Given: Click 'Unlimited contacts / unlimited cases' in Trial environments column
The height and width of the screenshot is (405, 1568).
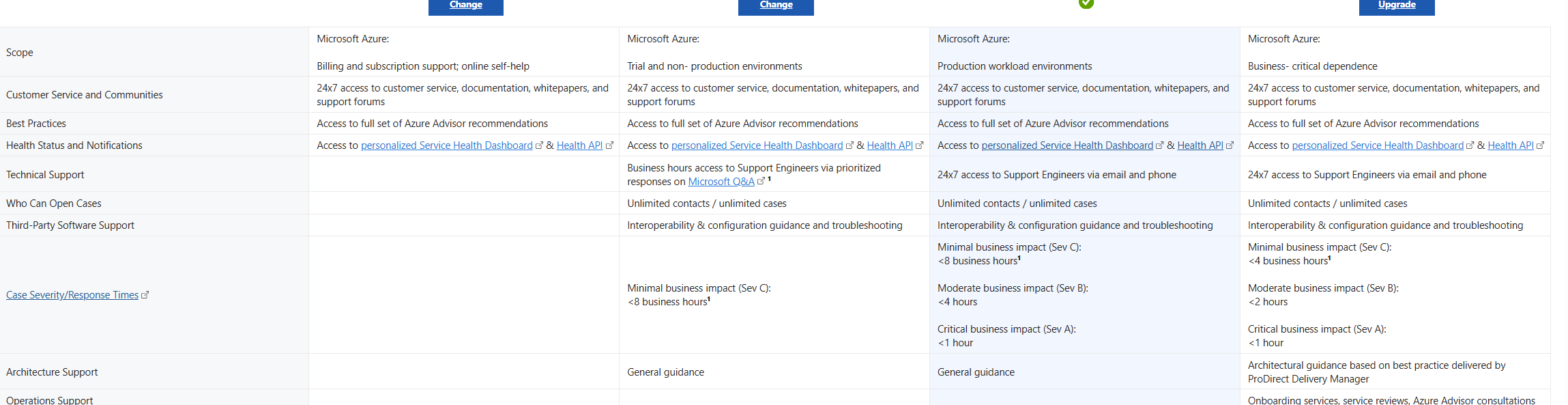Looking at the screenshot, I should [707, 204].
